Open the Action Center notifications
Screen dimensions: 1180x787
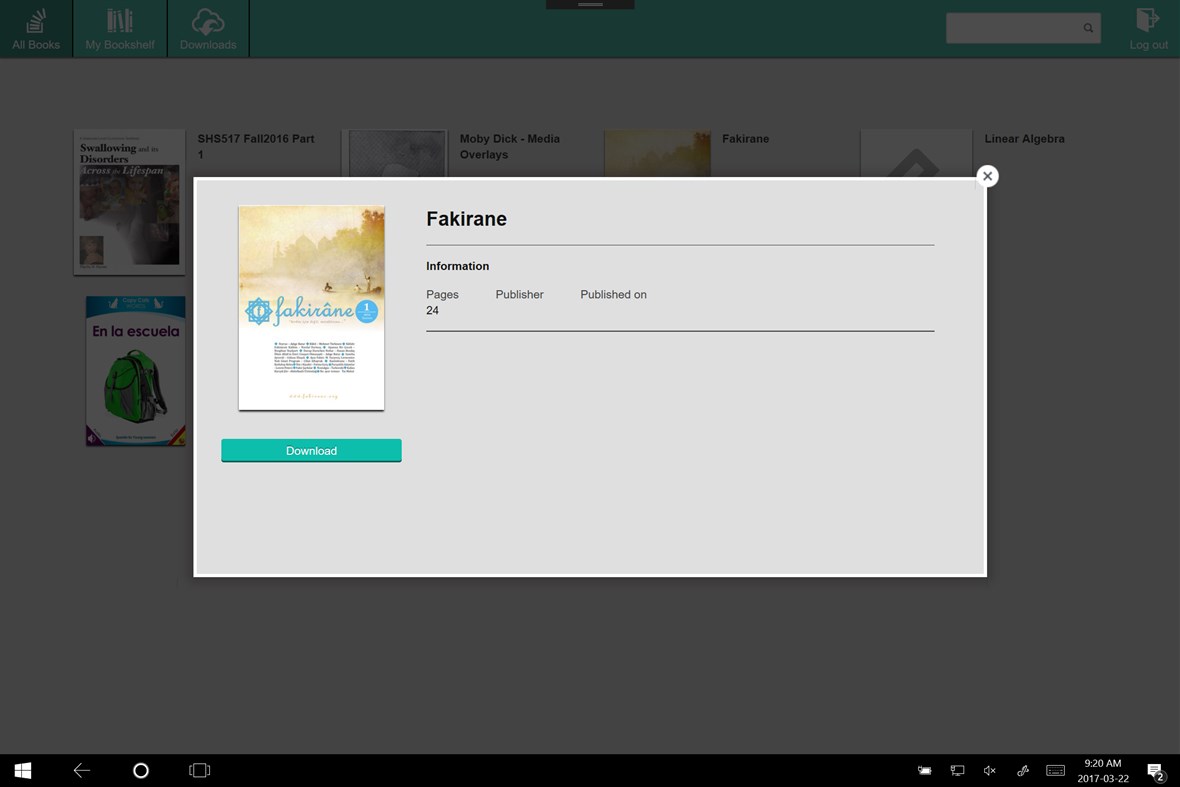click(1156, 770)
